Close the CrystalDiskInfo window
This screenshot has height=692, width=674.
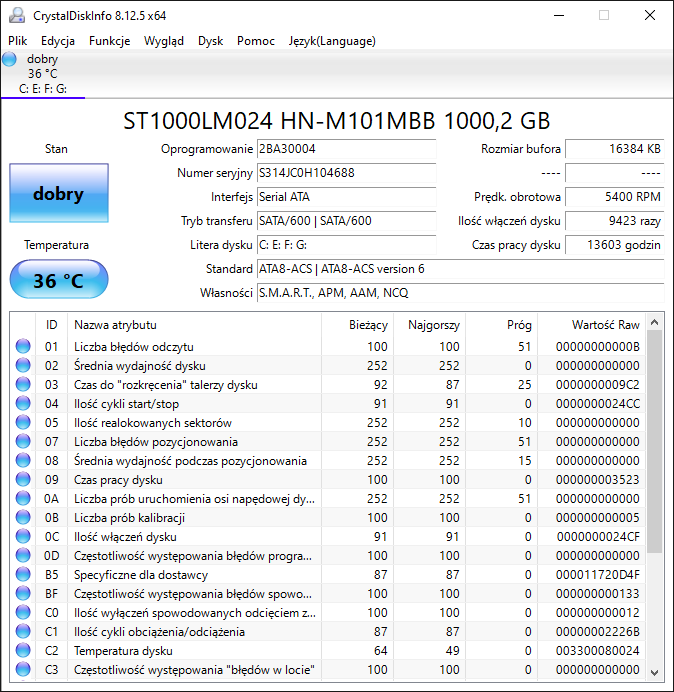point(650,15)
